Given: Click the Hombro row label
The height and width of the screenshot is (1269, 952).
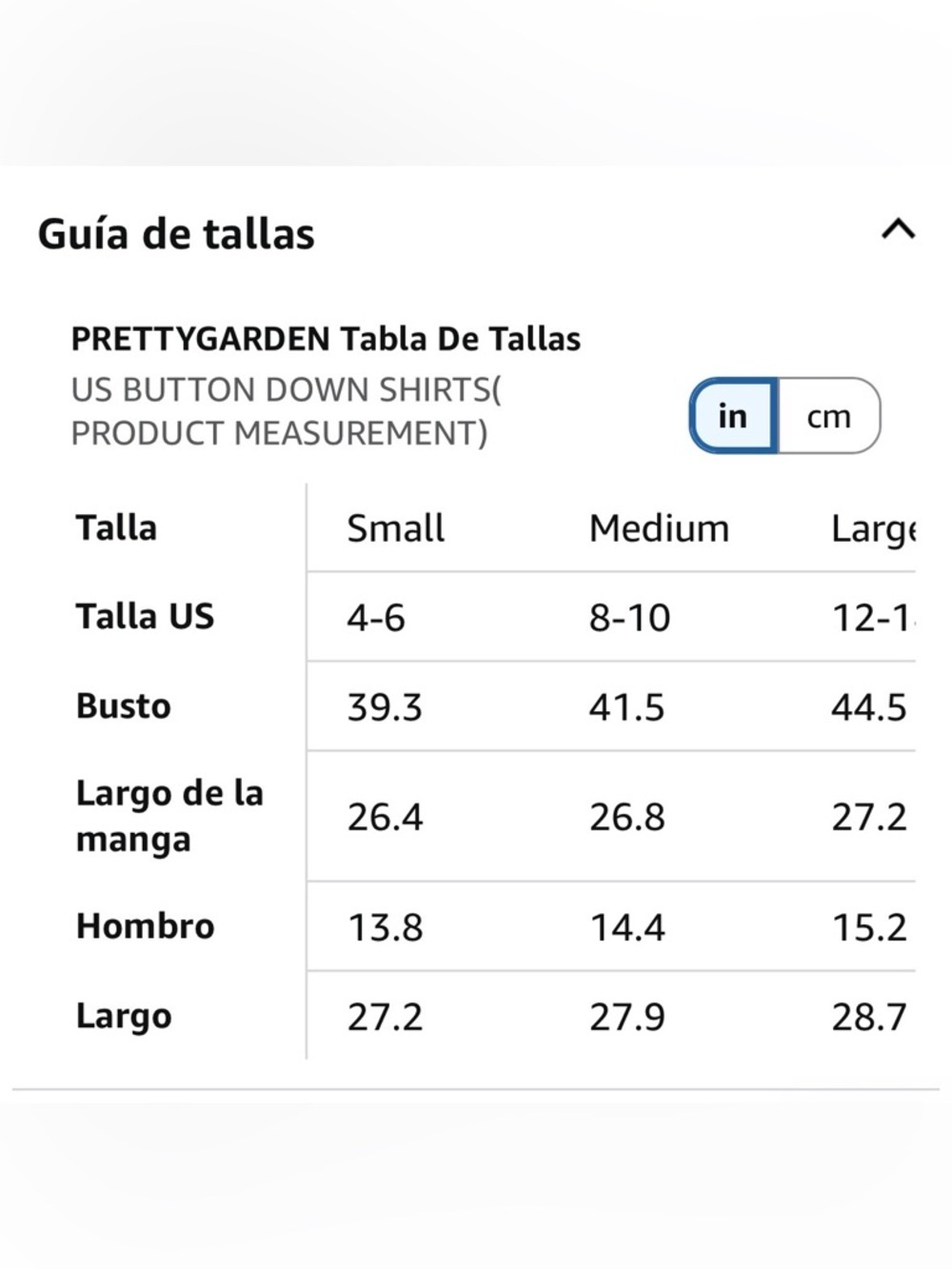Looking at the screenshot, I should (146, 926).
